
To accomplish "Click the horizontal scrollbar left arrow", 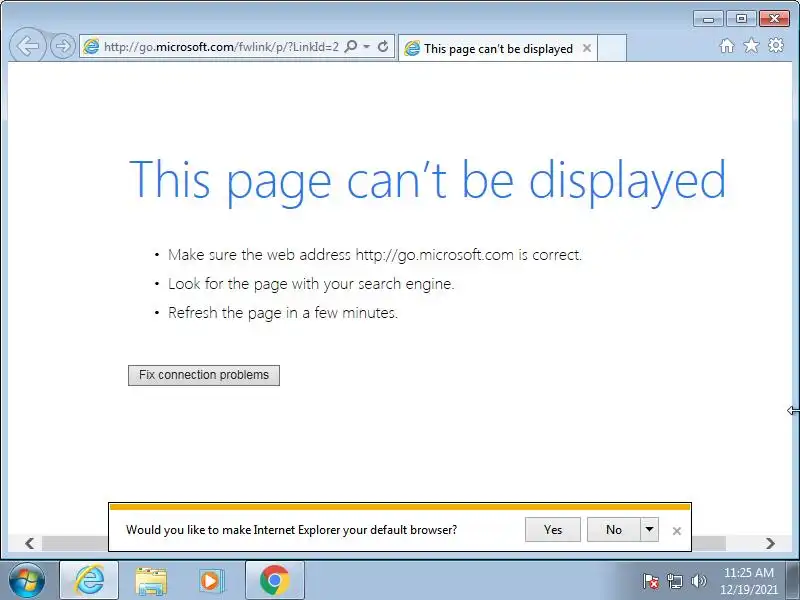I will pos(30,543).
